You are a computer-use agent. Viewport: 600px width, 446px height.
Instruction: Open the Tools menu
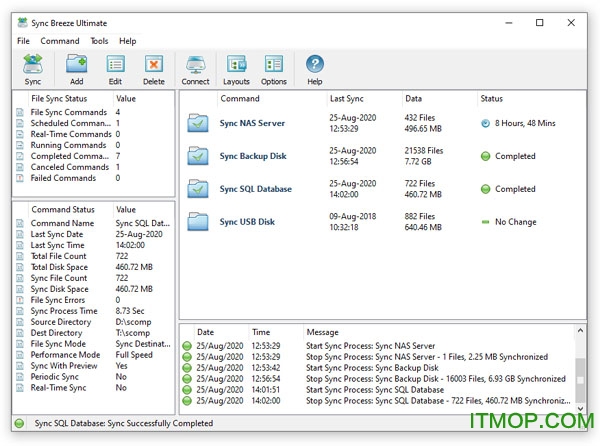(99, 41)
